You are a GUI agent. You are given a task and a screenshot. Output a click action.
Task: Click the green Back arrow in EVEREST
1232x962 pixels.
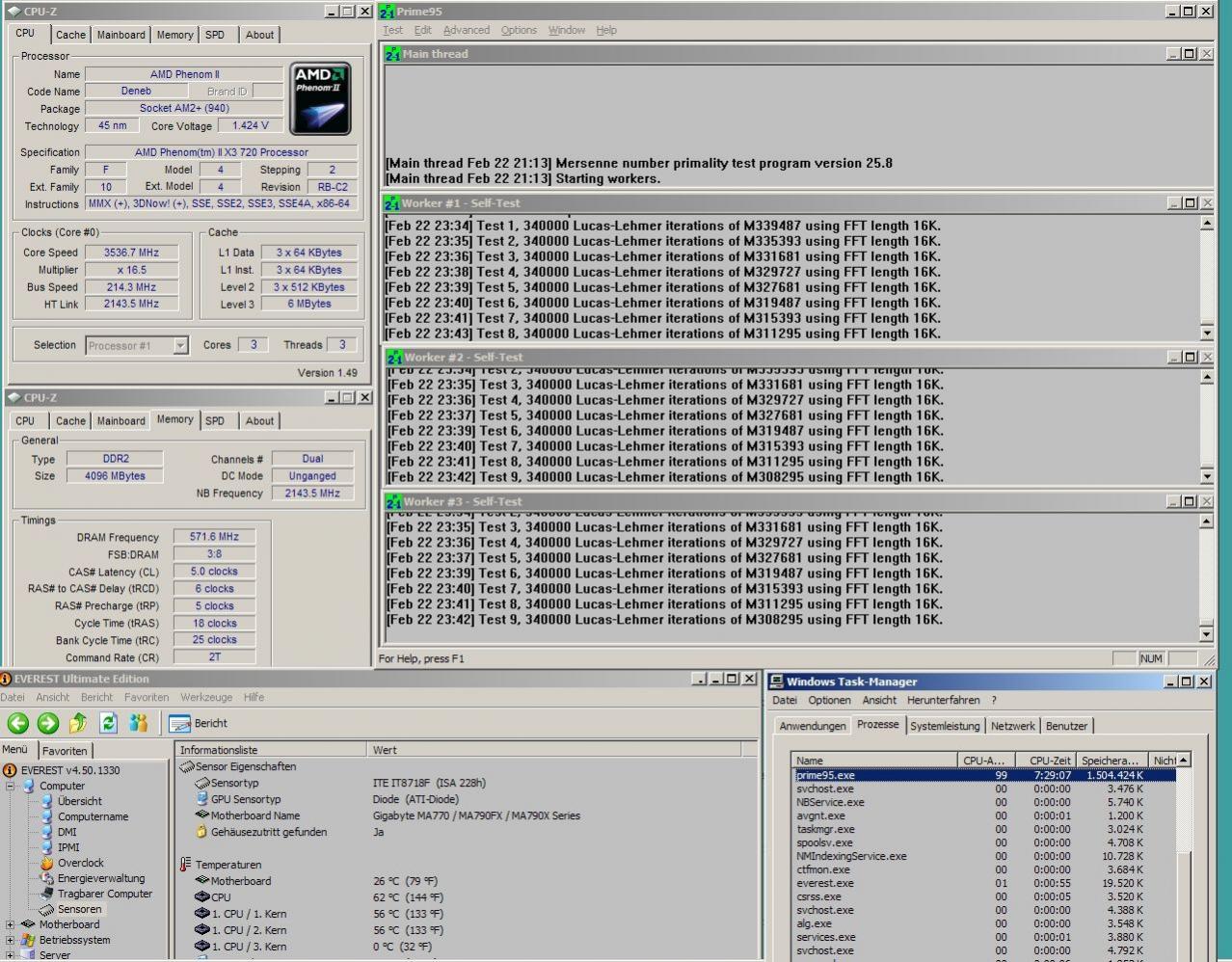click(17, 723)
